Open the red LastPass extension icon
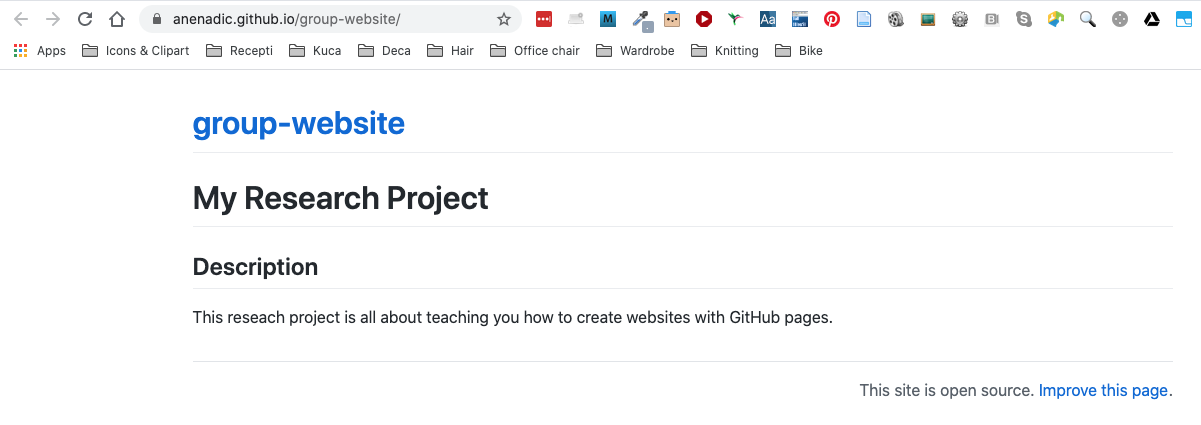1201x425 pixels. point(544,19)
